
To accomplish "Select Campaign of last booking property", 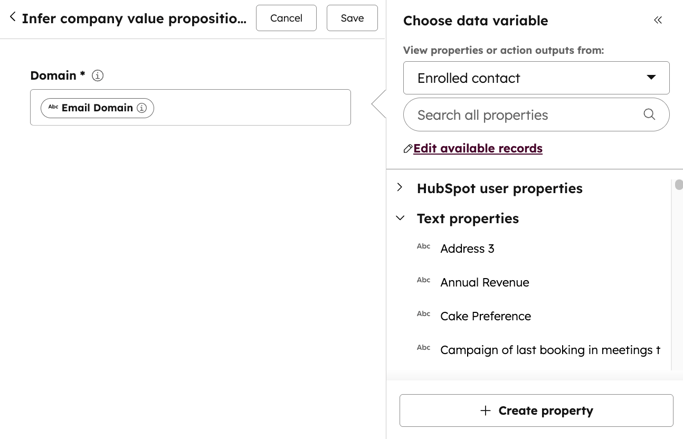I will click(549, 350).
